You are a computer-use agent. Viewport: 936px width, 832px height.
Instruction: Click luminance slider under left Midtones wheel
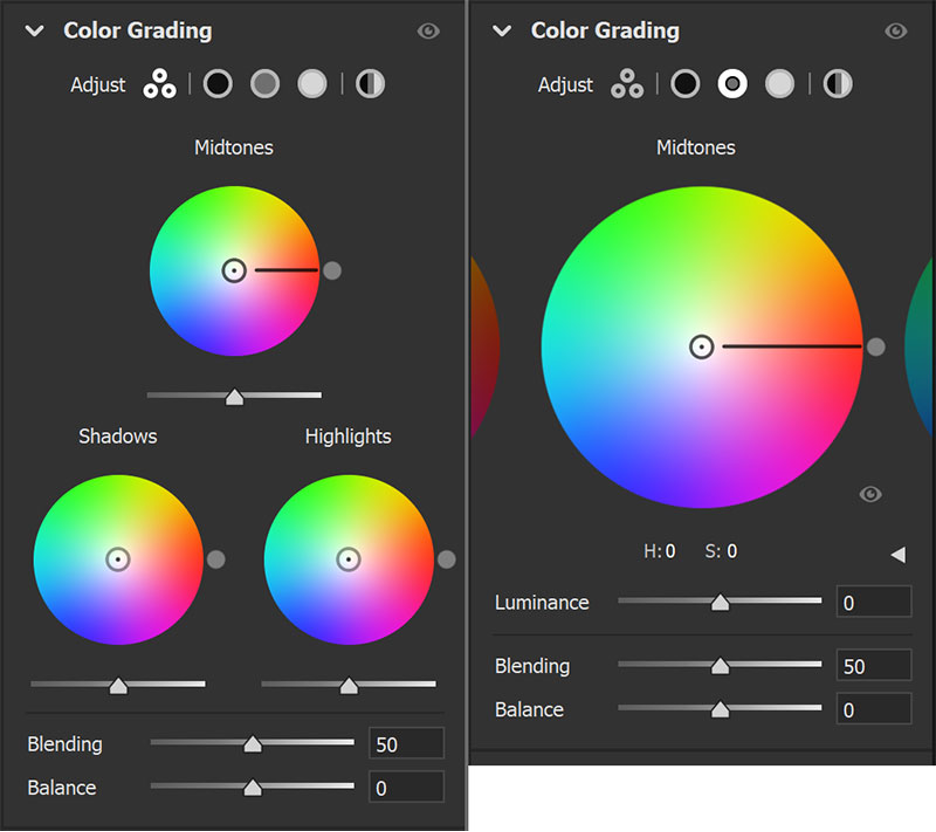click(x=235, y=396)
